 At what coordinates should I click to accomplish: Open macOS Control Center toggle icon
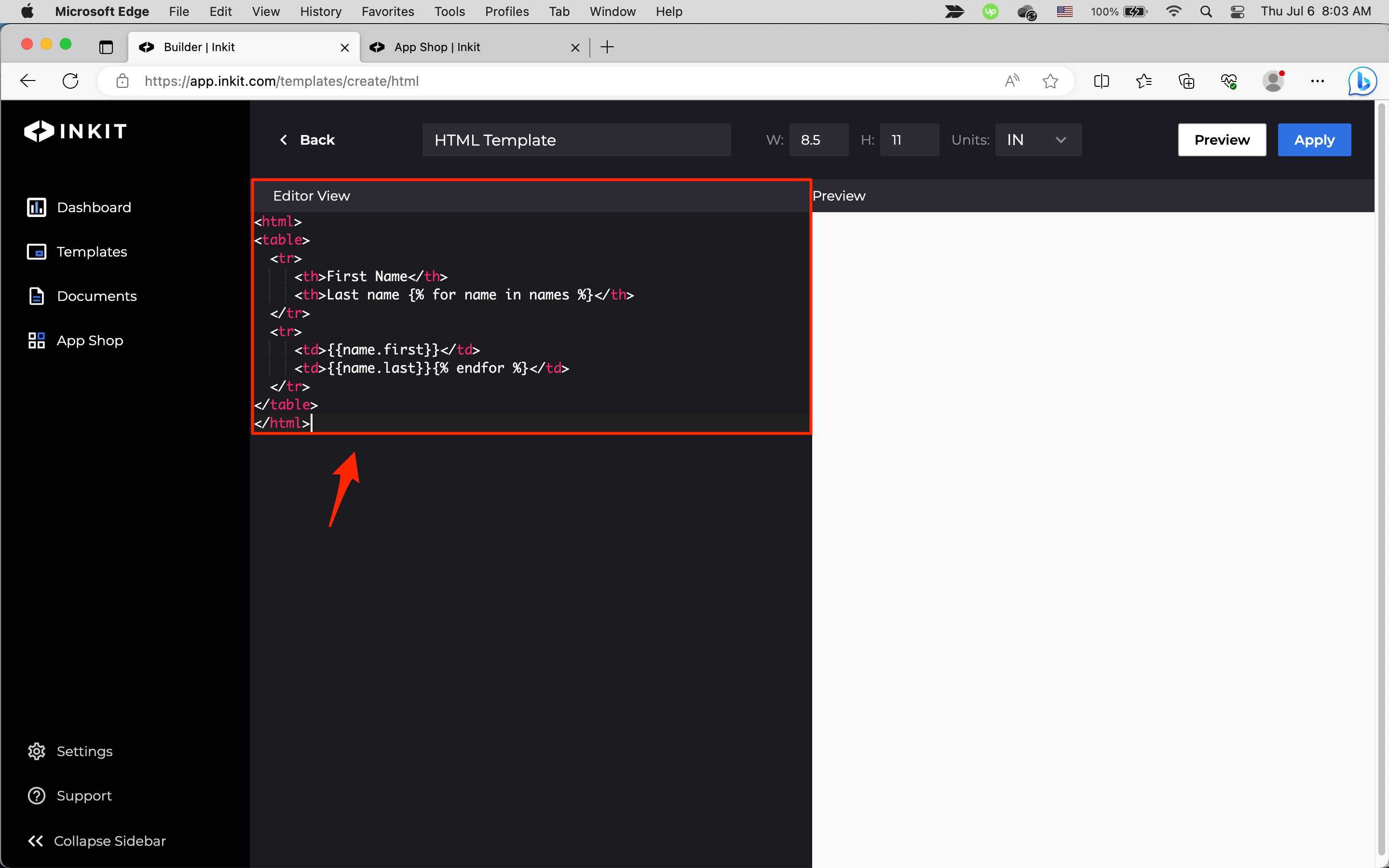coord(1237,12)
